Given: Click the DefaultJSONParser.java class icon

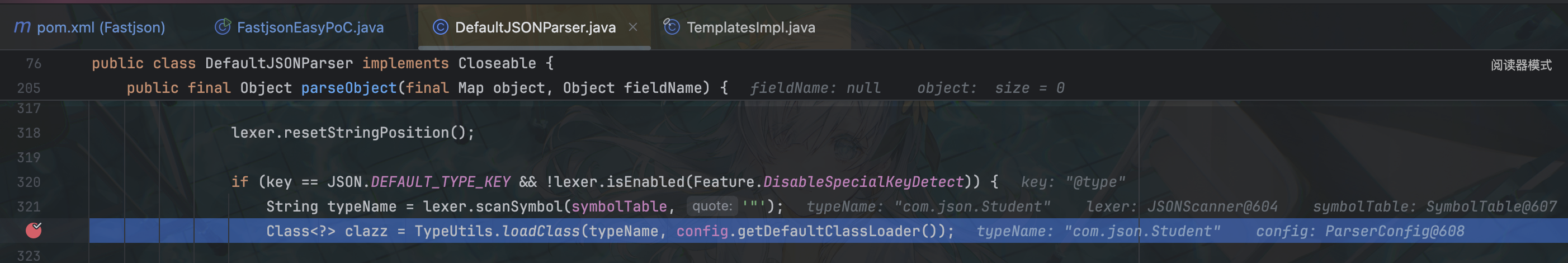Looking at the screenshot, I should click(440, 27).
